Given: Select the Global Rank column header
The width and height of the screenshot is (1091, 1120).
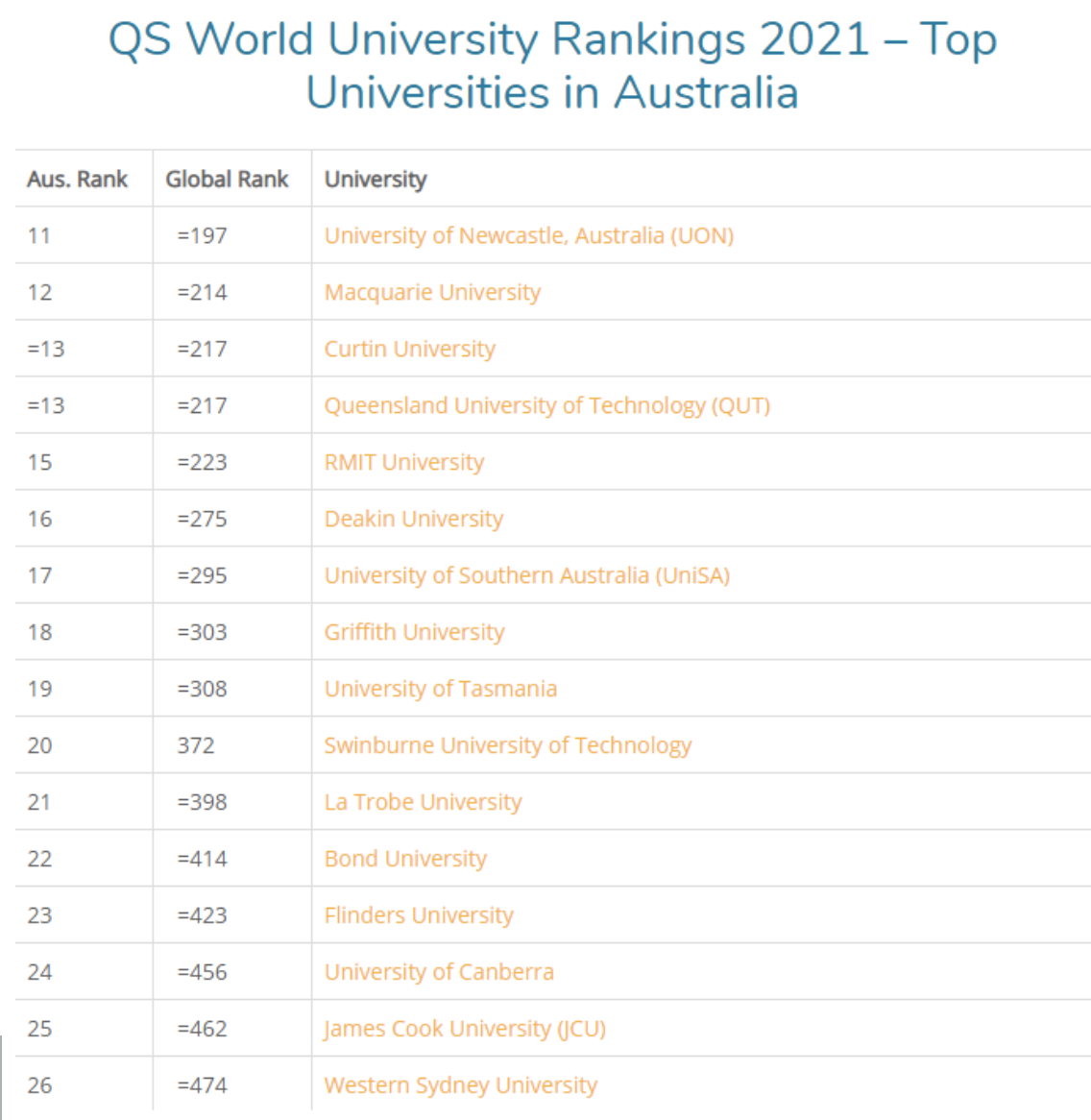Looking at the screenshot, I should pyautogui.click(x=227, y=179).
